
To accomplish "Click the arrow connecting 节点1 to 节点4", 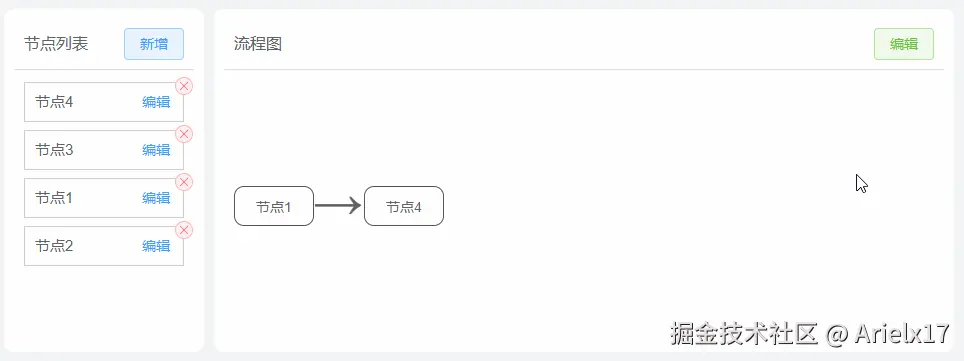I will click(x=338, y=205).
